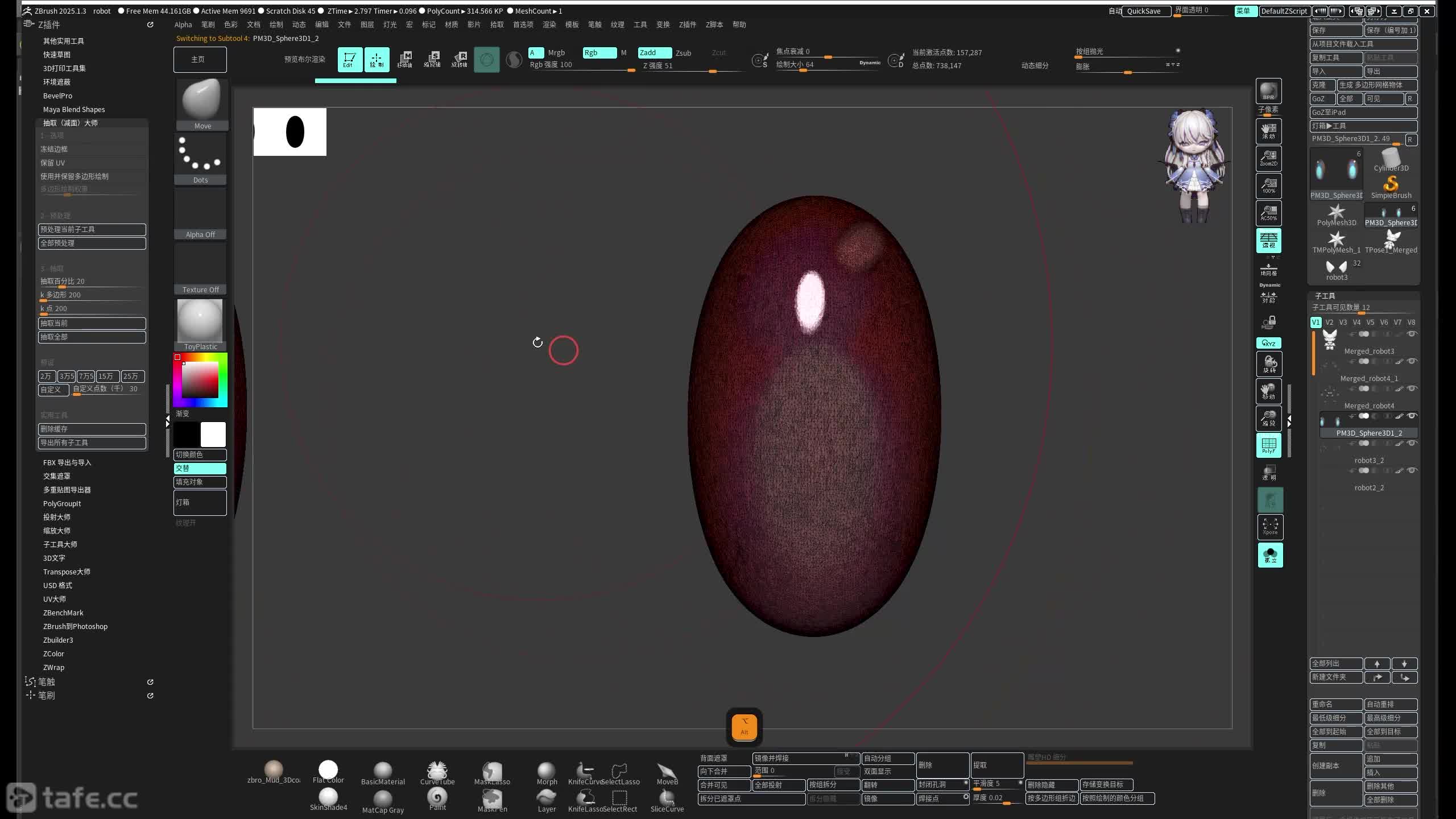Image resolution: width=1456 pixels, height=819 pixels.
Task: Click the 移动 move view icon
Action: (1268, 391)
